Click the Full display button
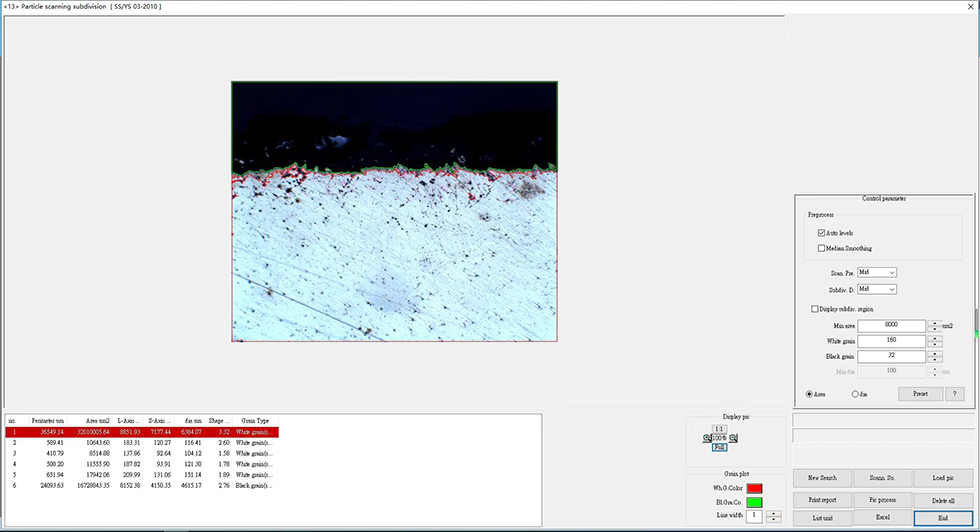This screenshot has width=980, height=532. [720, 447]
